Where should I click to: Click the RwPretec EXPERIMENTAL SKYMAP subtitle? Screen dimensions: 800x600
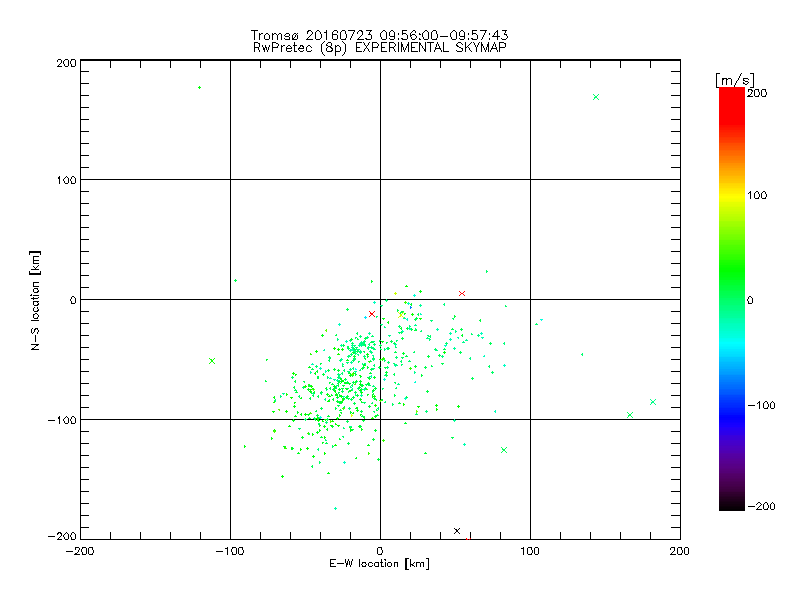click(378, 47)
